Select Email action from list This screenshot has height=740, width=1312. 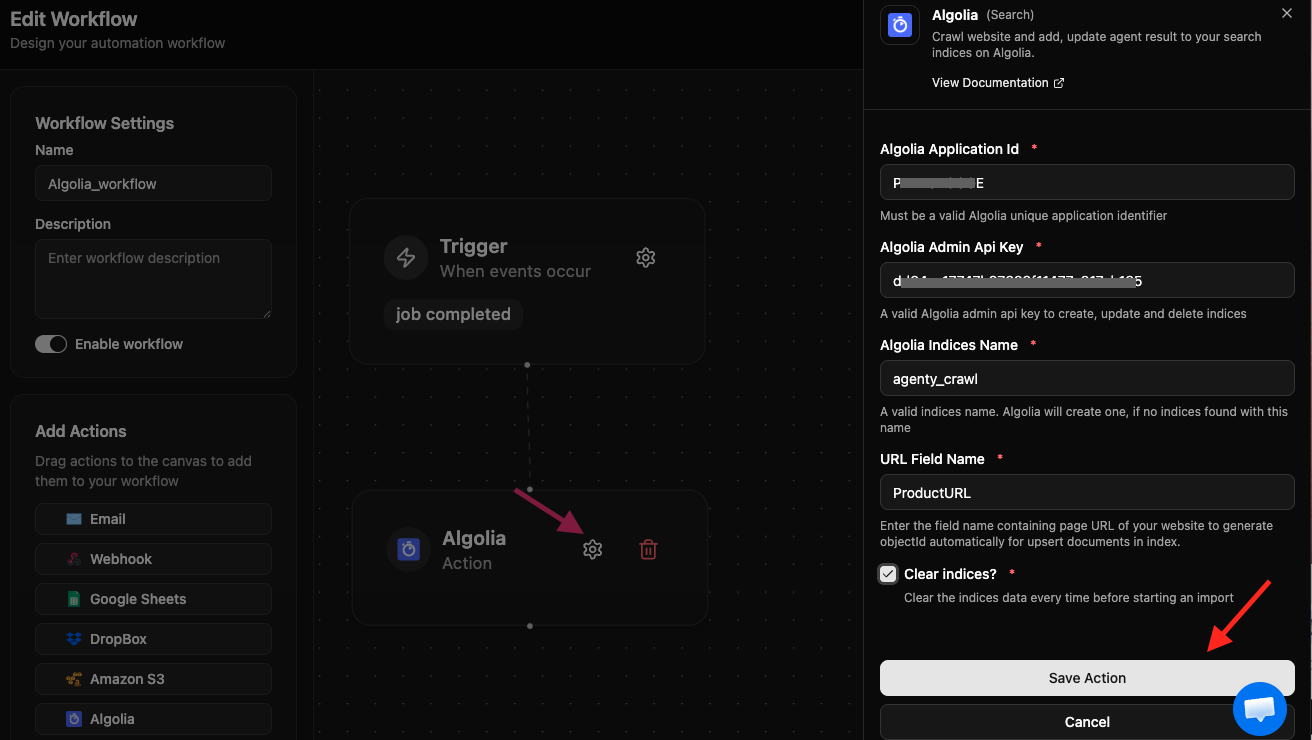click(x=153, y=519)
